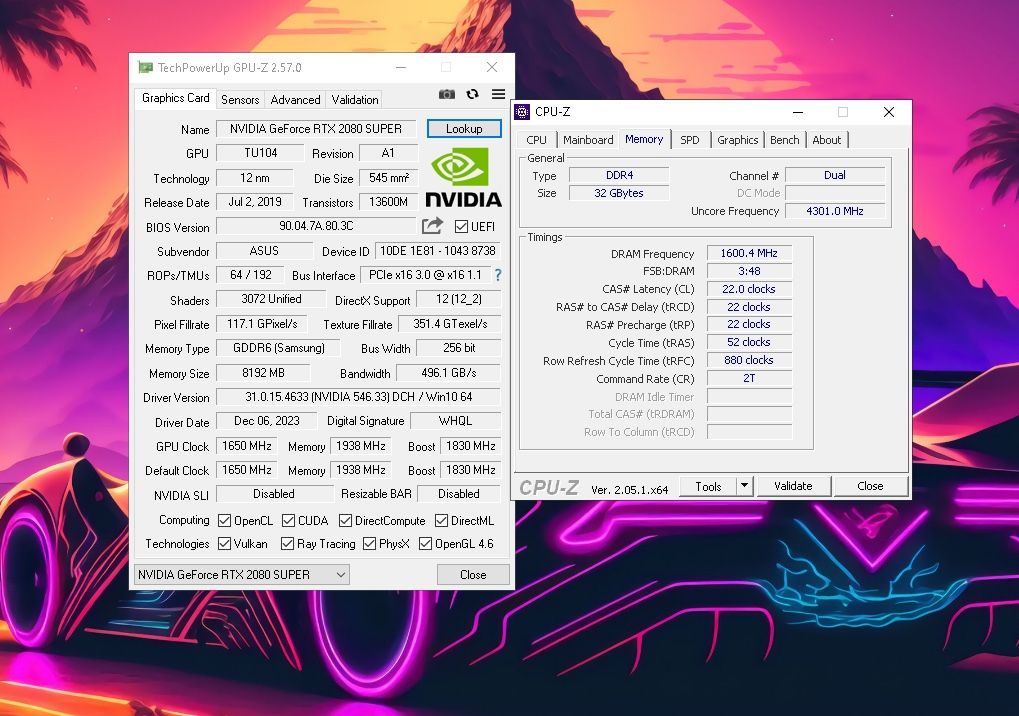Image resolution: width=1019 pixels, height=716 pixels.
Task: Click the Validate button in CPU-Z
Action: pos(793,486)
